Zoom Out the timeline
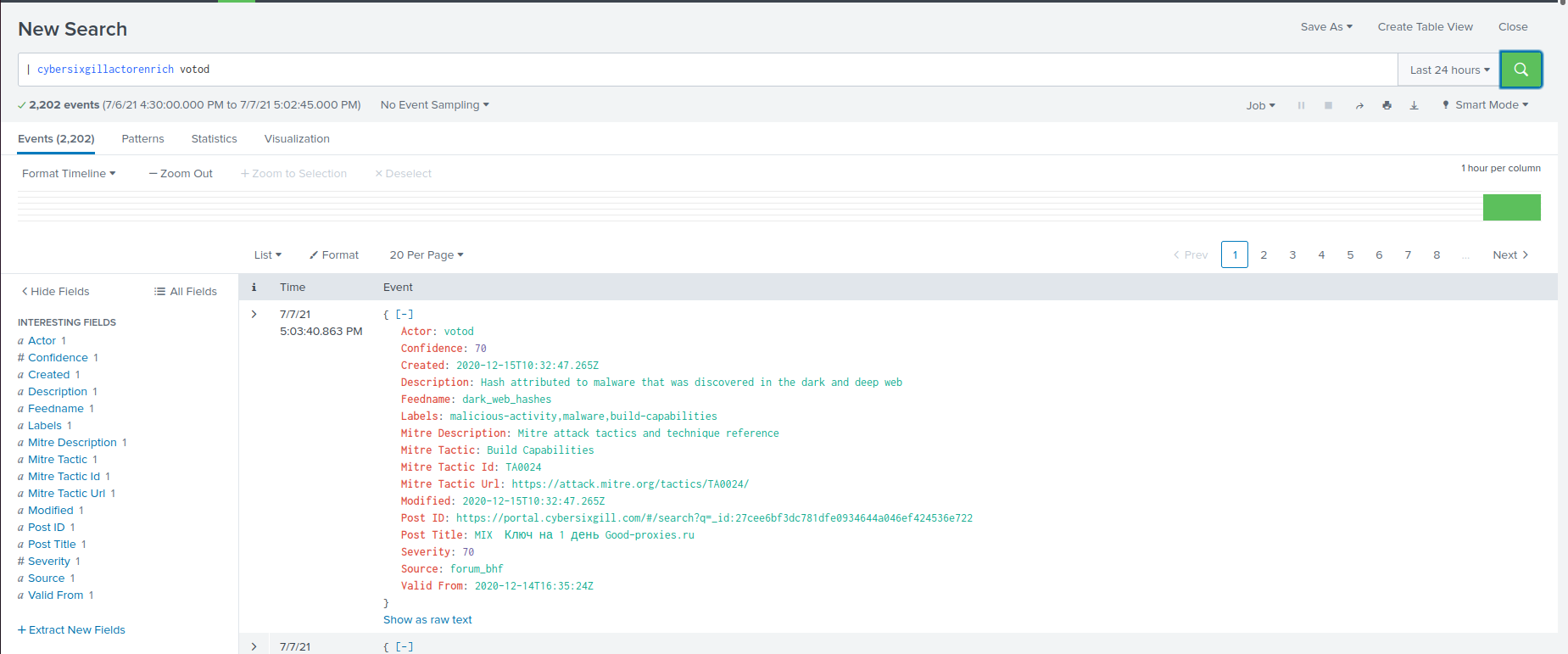1568x654 pixels. tap(181, 173)
